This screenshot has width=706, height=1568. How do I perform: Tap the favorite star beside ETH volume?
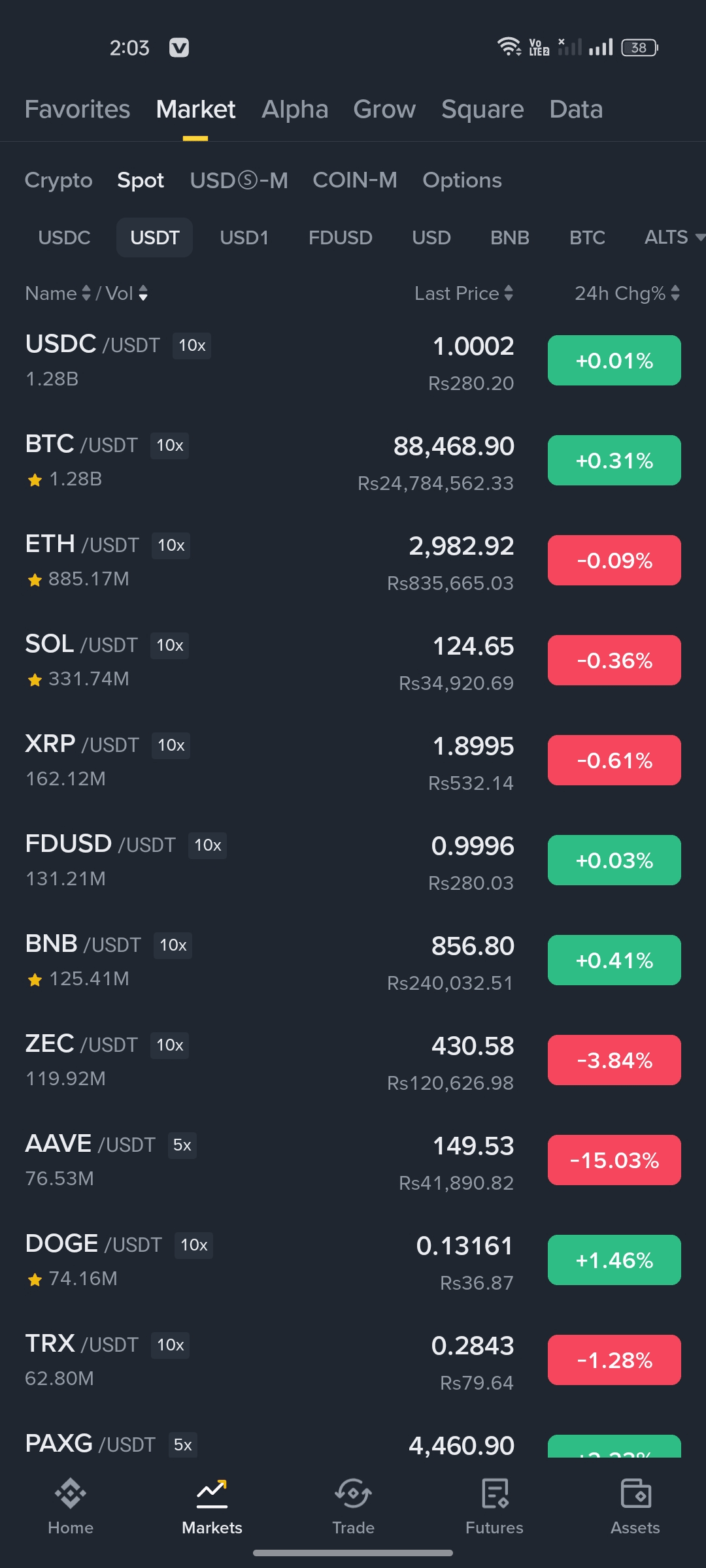[35, 580]
